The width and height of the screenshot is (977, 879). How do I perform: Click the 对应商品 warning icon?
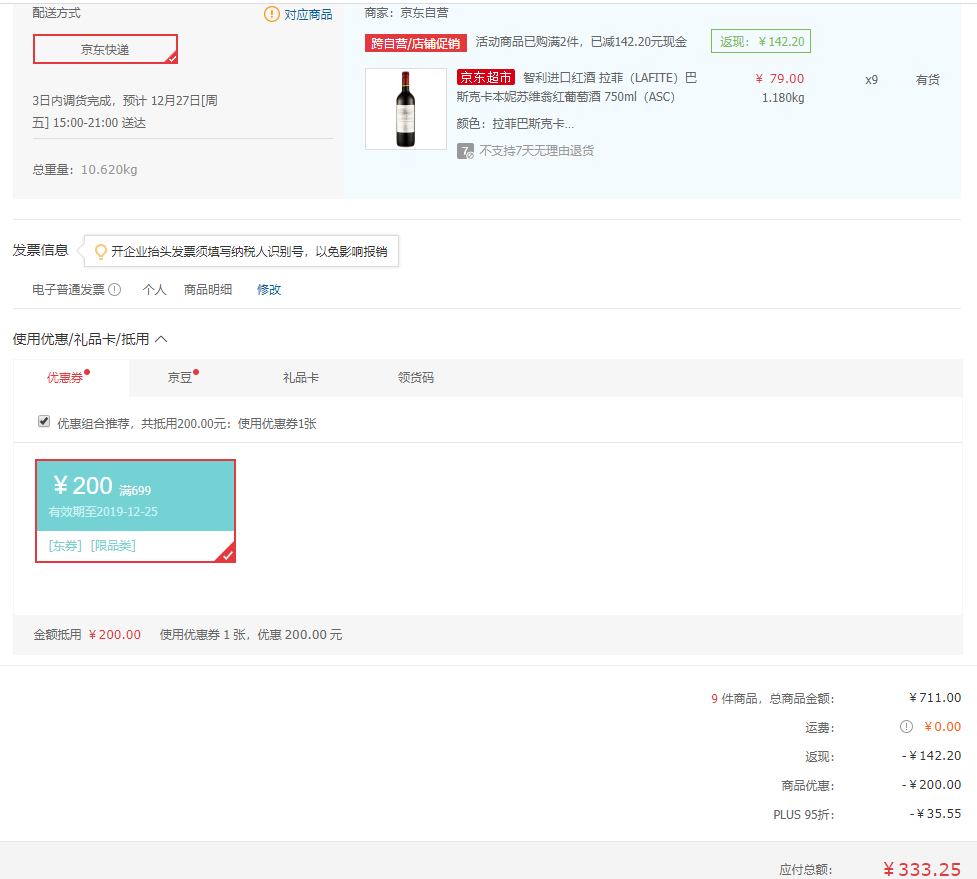(x=272, y=14)
